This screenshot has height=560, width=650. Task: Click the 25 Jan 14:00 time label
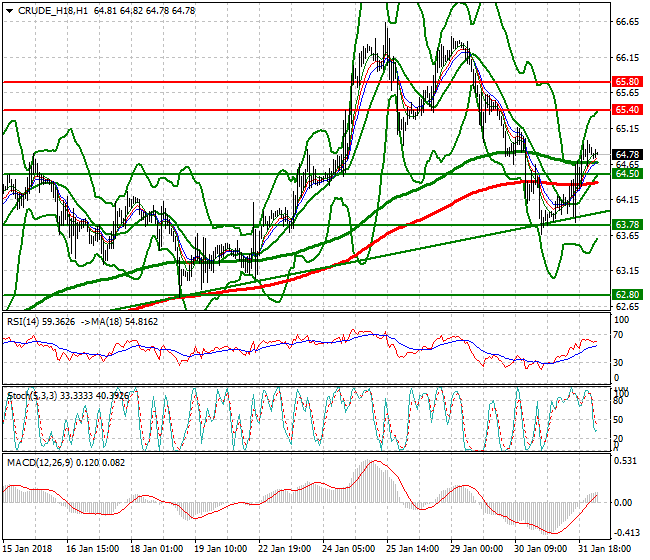(412, 549)
